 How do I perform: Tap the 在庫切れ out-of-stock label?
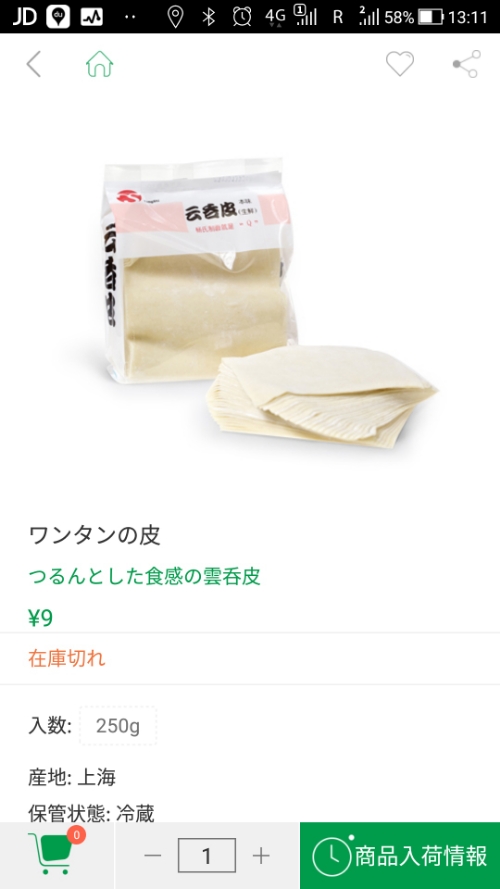tap(66, 658)
